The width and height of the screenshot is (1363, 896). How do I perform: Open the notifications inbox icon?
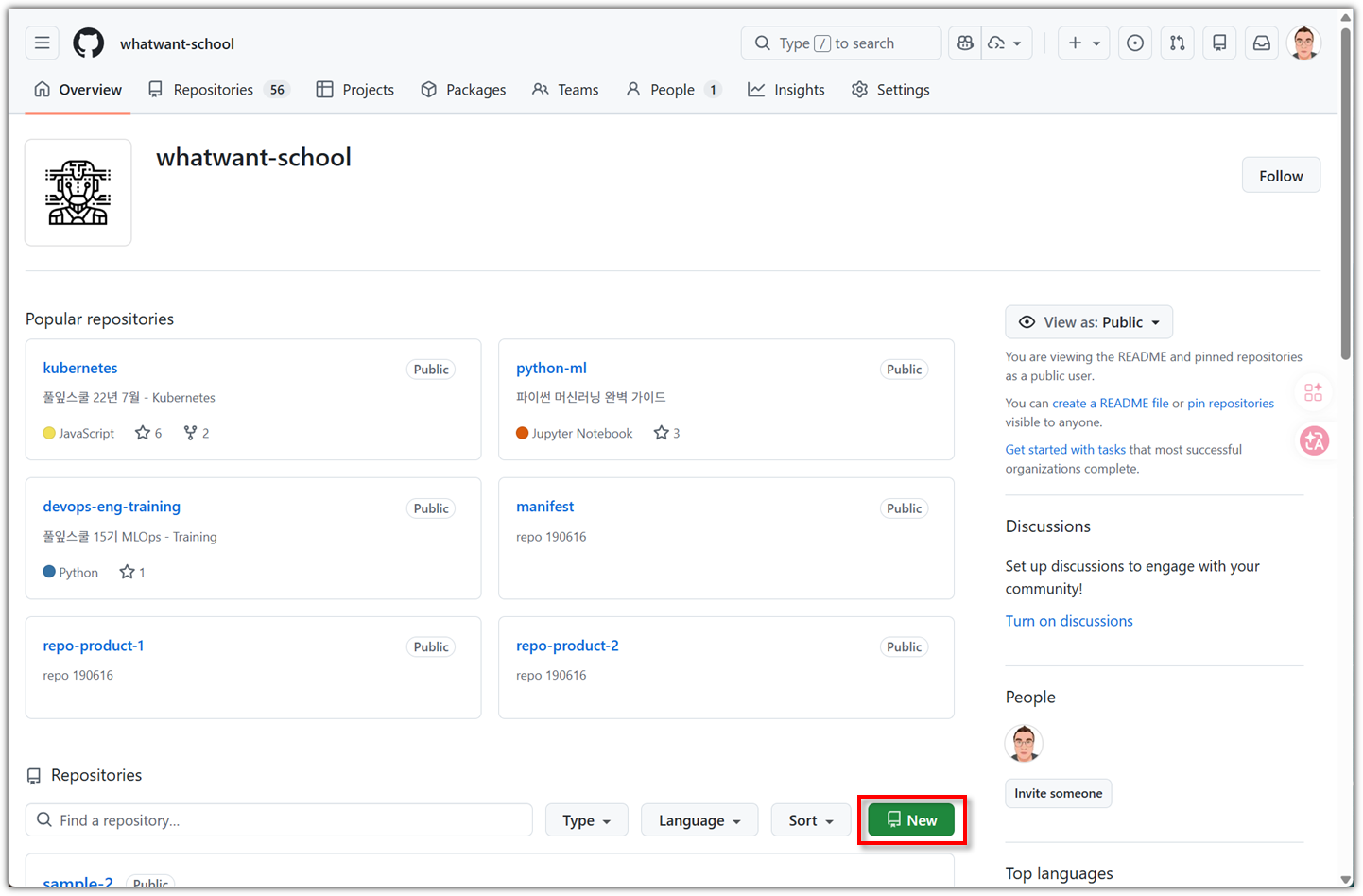tap(1262, 43)
